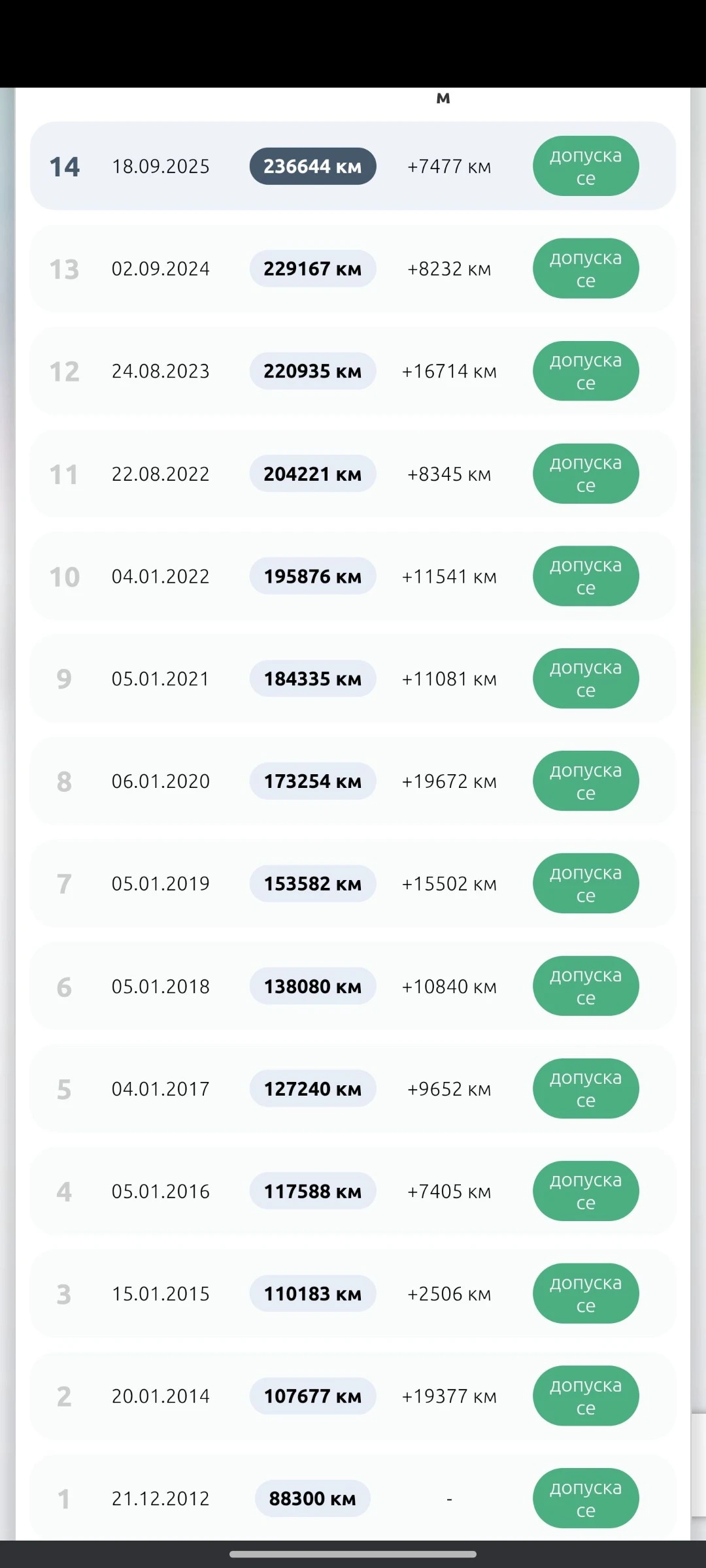Screen dimensions: 706x1568
Task: Tap the home indicator bar at the bottom
Action: pos(353,1554)
